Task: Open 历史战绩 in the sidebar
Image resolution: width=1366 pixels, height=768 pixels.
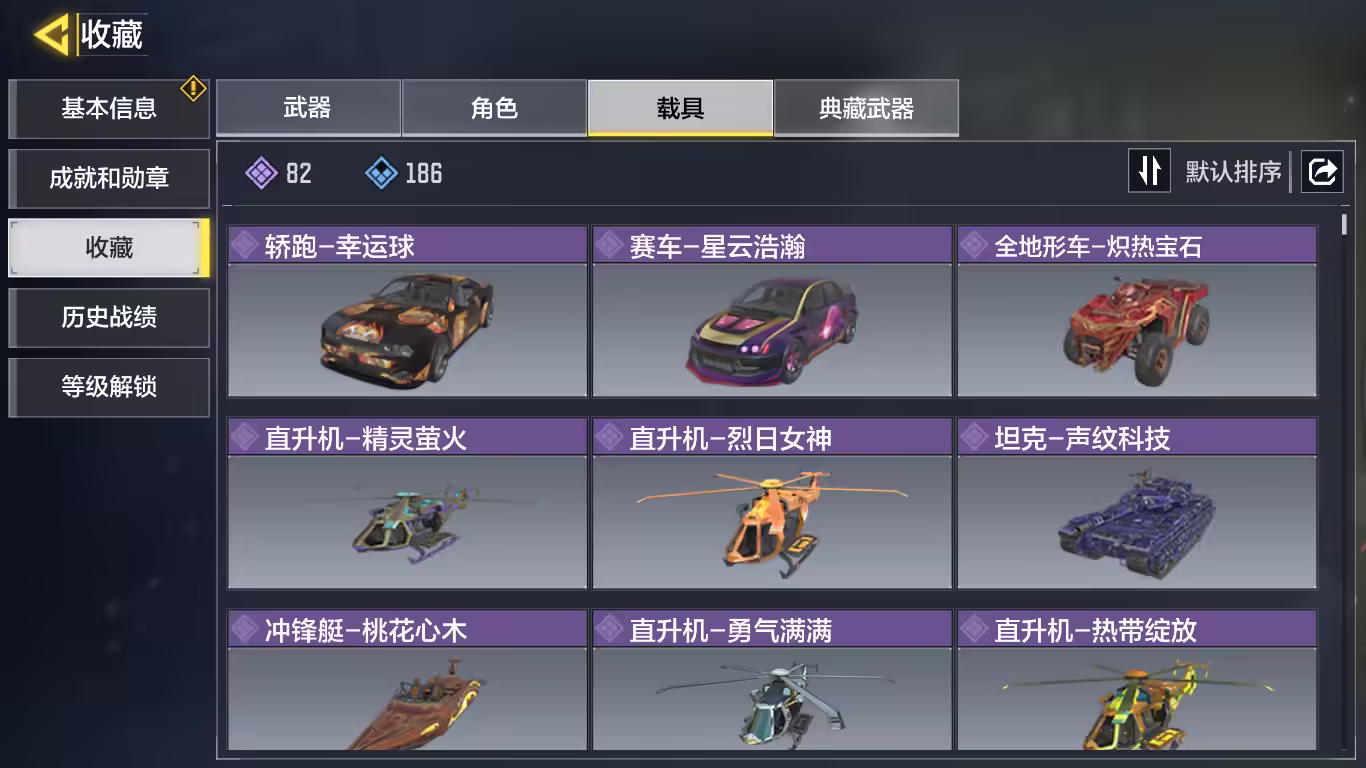Action: click(109, 318)
